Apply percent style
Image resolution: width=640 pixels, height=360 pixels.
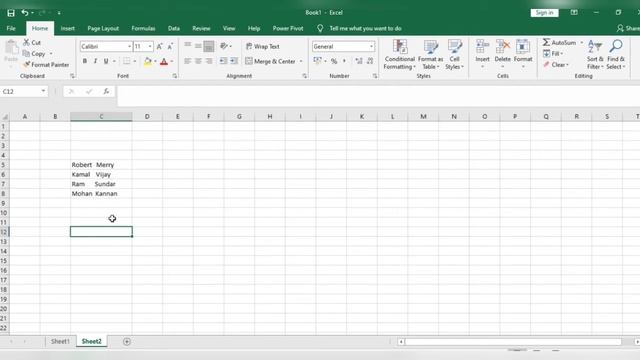[x=334, y=61]
